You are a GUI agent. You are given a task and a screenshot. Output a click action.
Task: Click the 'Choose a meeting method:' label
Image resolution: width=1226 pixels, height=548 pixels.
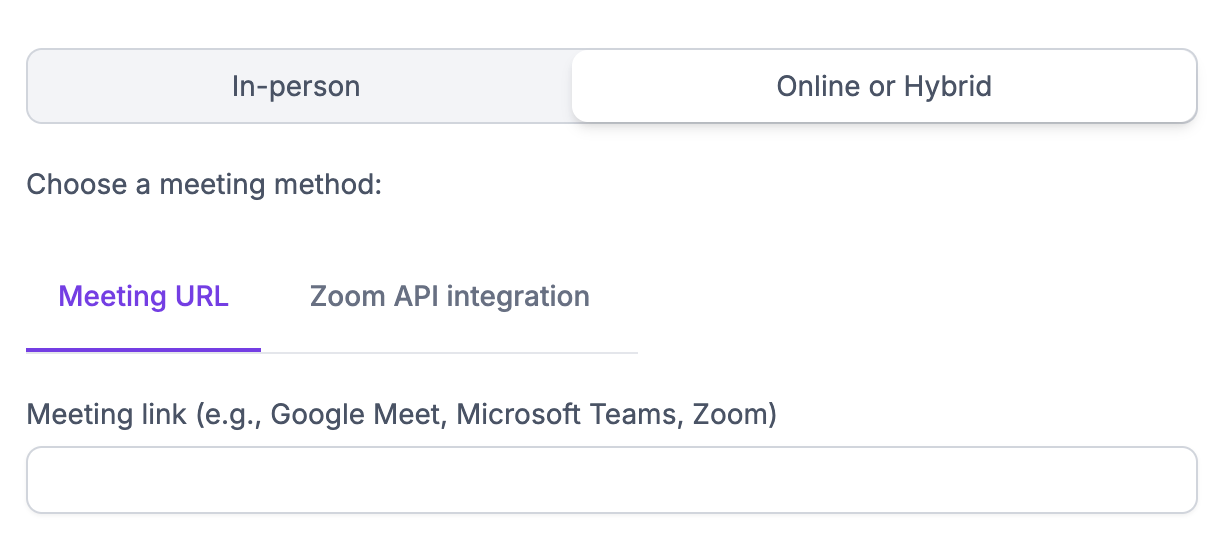pyautogui.click(x=204, y=185)
